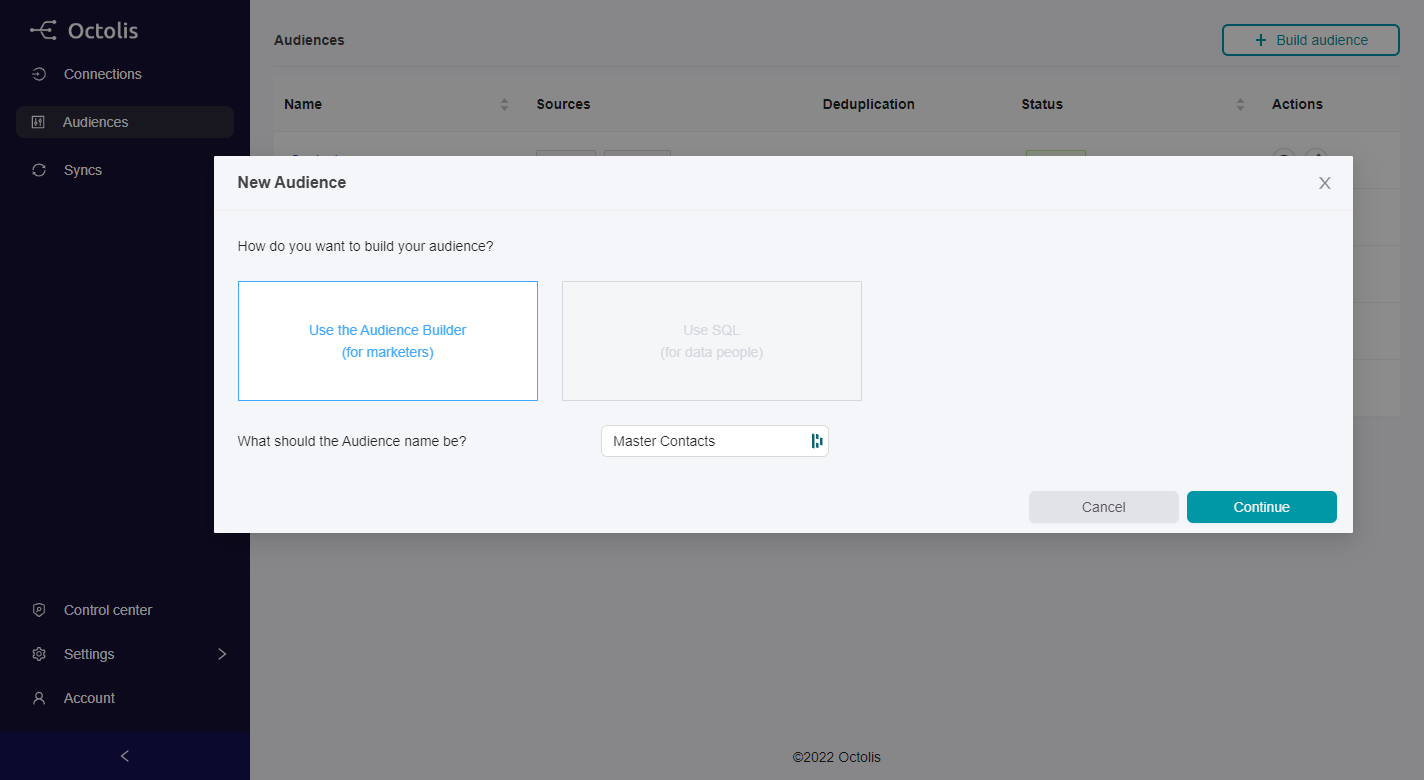Click the icon inside the name field

point(817,441)
